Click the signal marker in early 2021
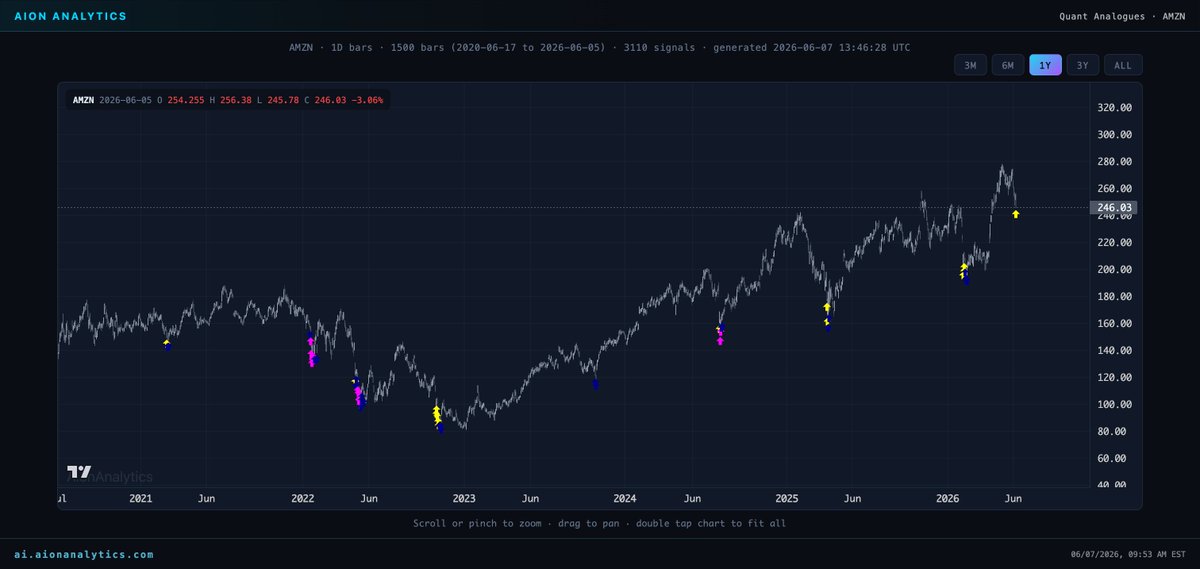This screenshot has height=569, width=1200. 167,345
